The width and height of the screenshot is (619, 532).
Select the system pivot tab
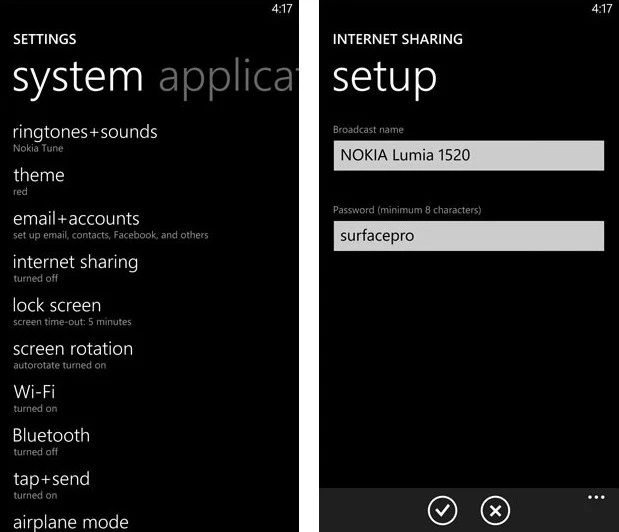pos(78,78)
